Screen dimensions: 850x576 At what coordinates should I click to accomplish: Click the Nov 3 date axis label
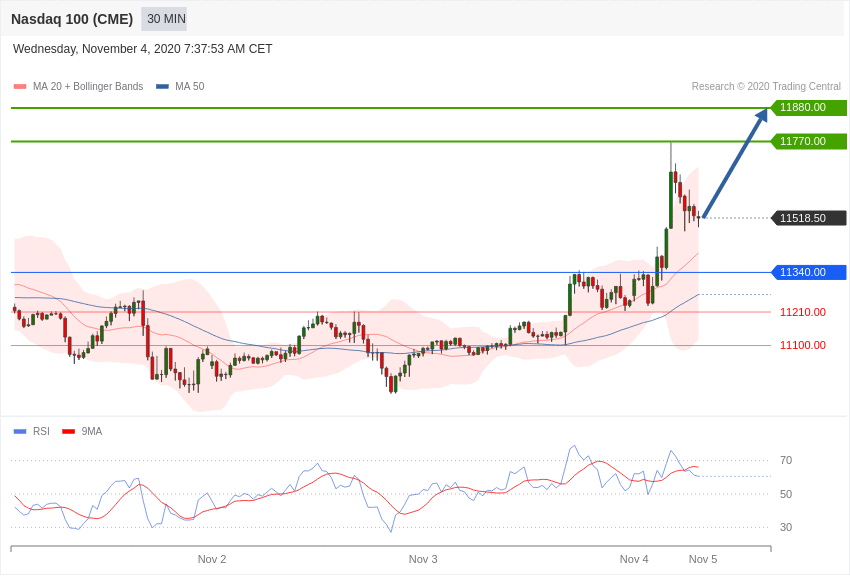[x=423, y=559]
